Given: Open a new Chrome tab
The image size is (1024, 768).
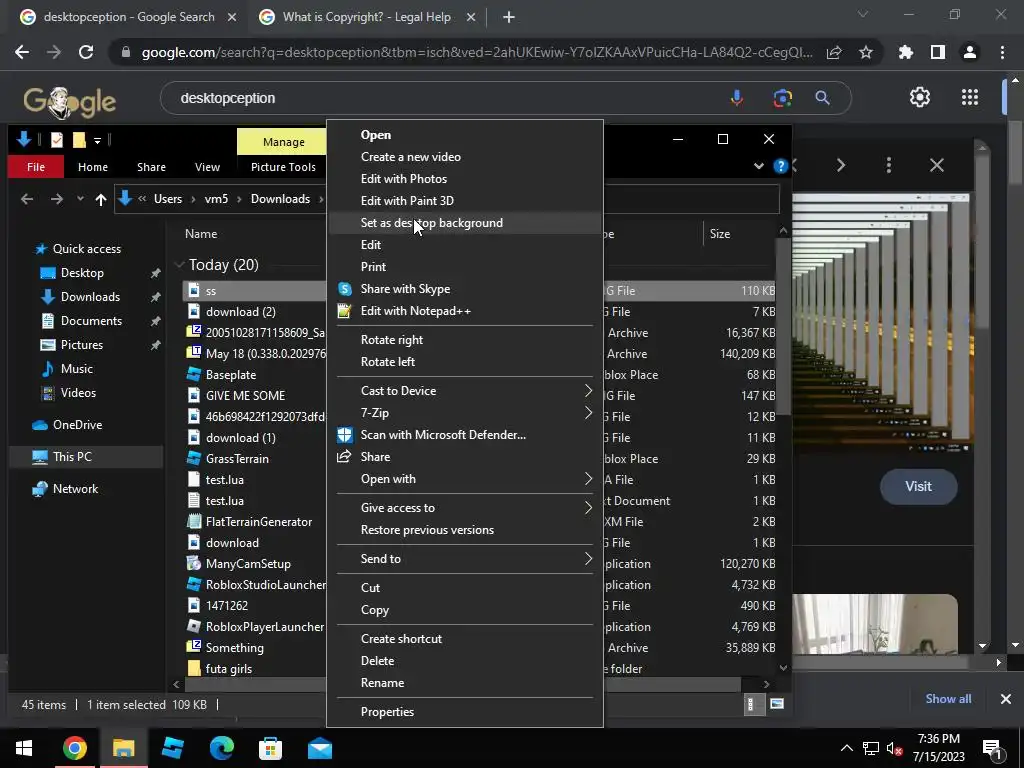Looking at the screenshot, I should pyautogui.click(x=509, y=17).
